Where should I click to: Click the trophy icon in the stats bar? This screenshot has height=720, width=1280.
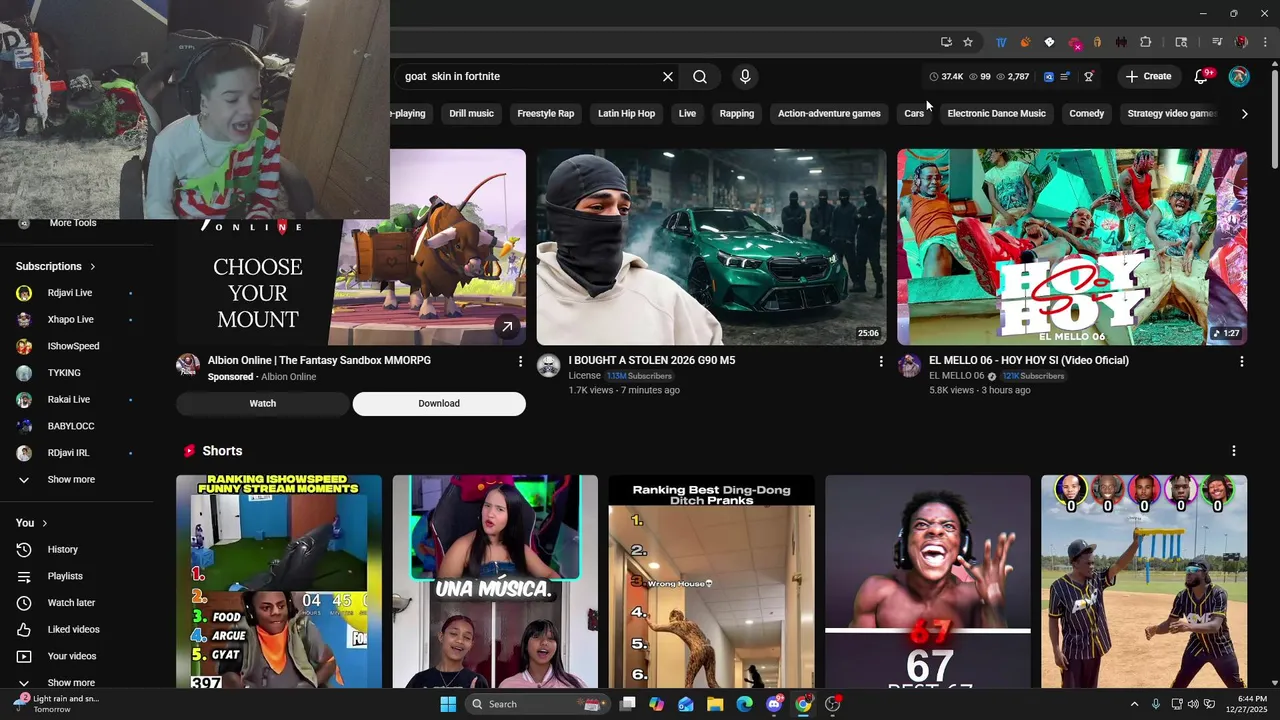tap(1089, 77)
